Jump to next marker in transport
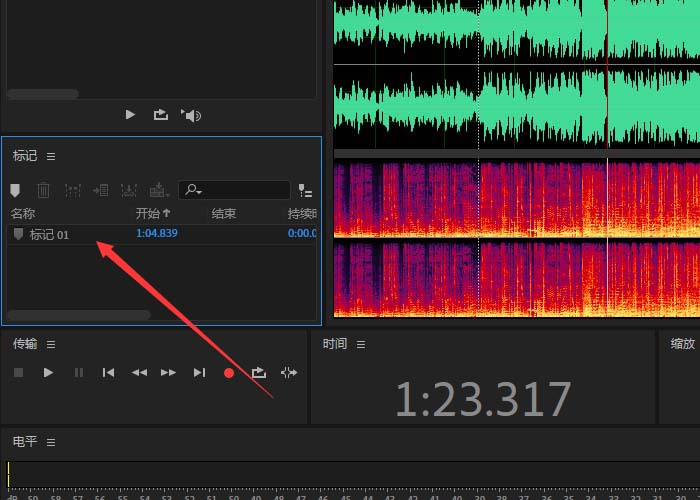This screenshot has width=700, height=500. [x=199, y=372]
